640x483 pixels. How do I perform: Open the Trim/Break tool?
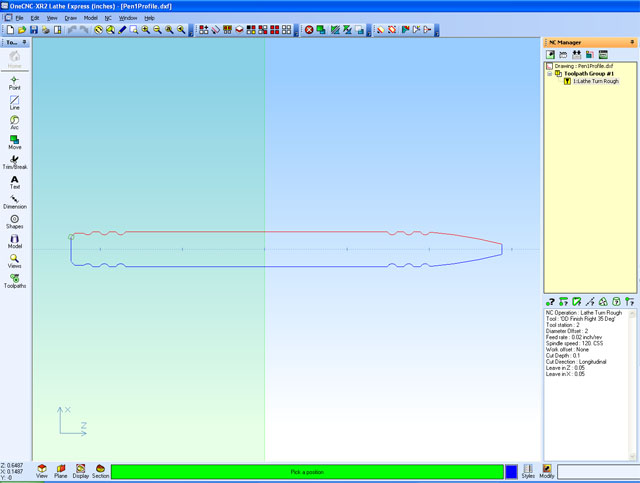[15, 162]
